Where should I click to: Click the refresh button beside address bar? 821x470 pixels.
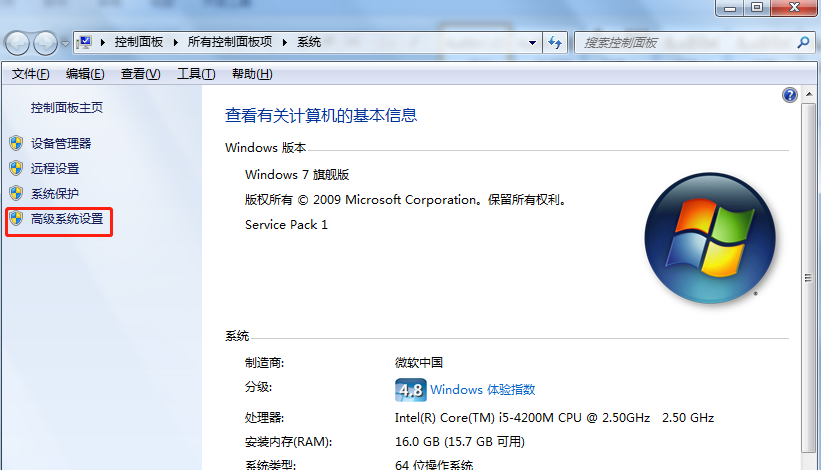[555, 42]
